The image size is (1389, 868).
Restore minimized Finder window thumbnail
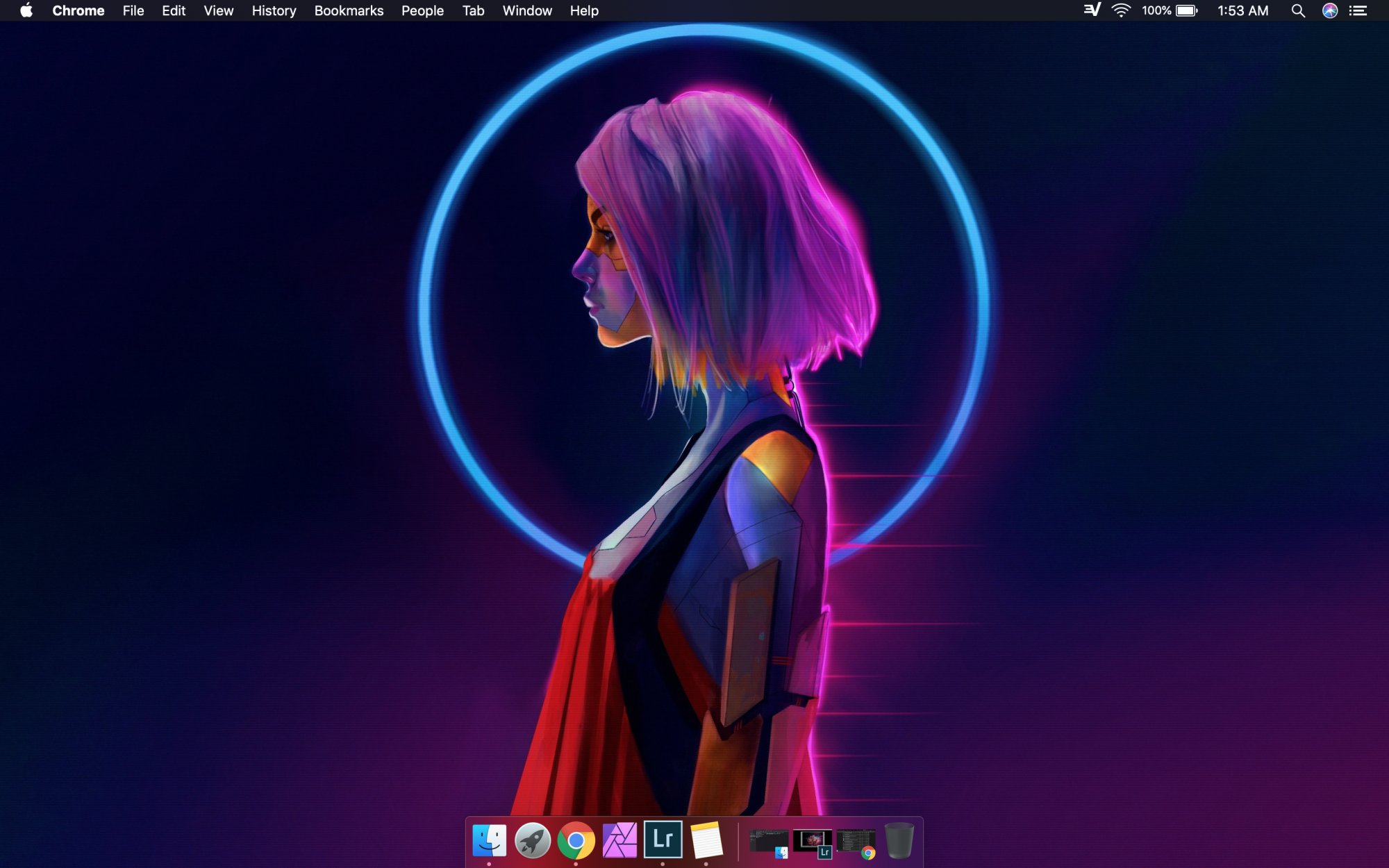pos(769,842)
